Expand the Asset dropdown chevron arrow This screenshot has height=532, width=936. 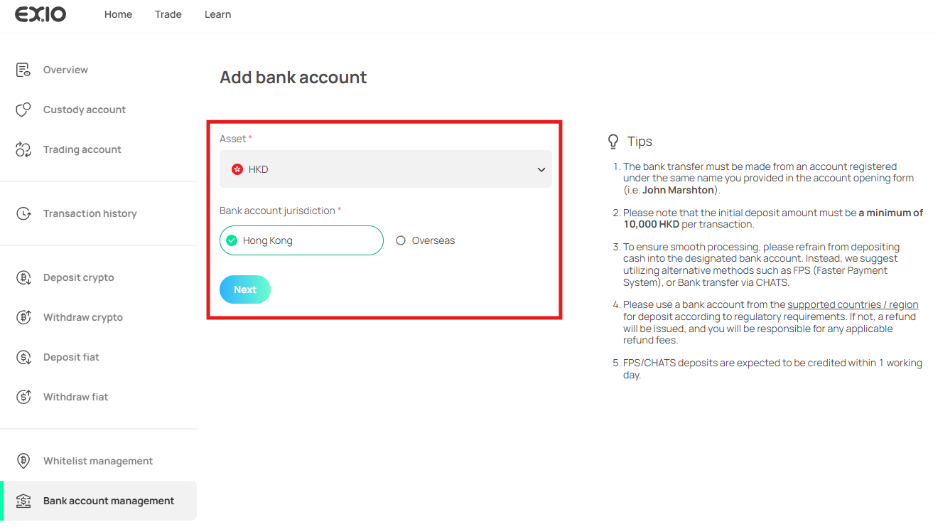[541, 170]
